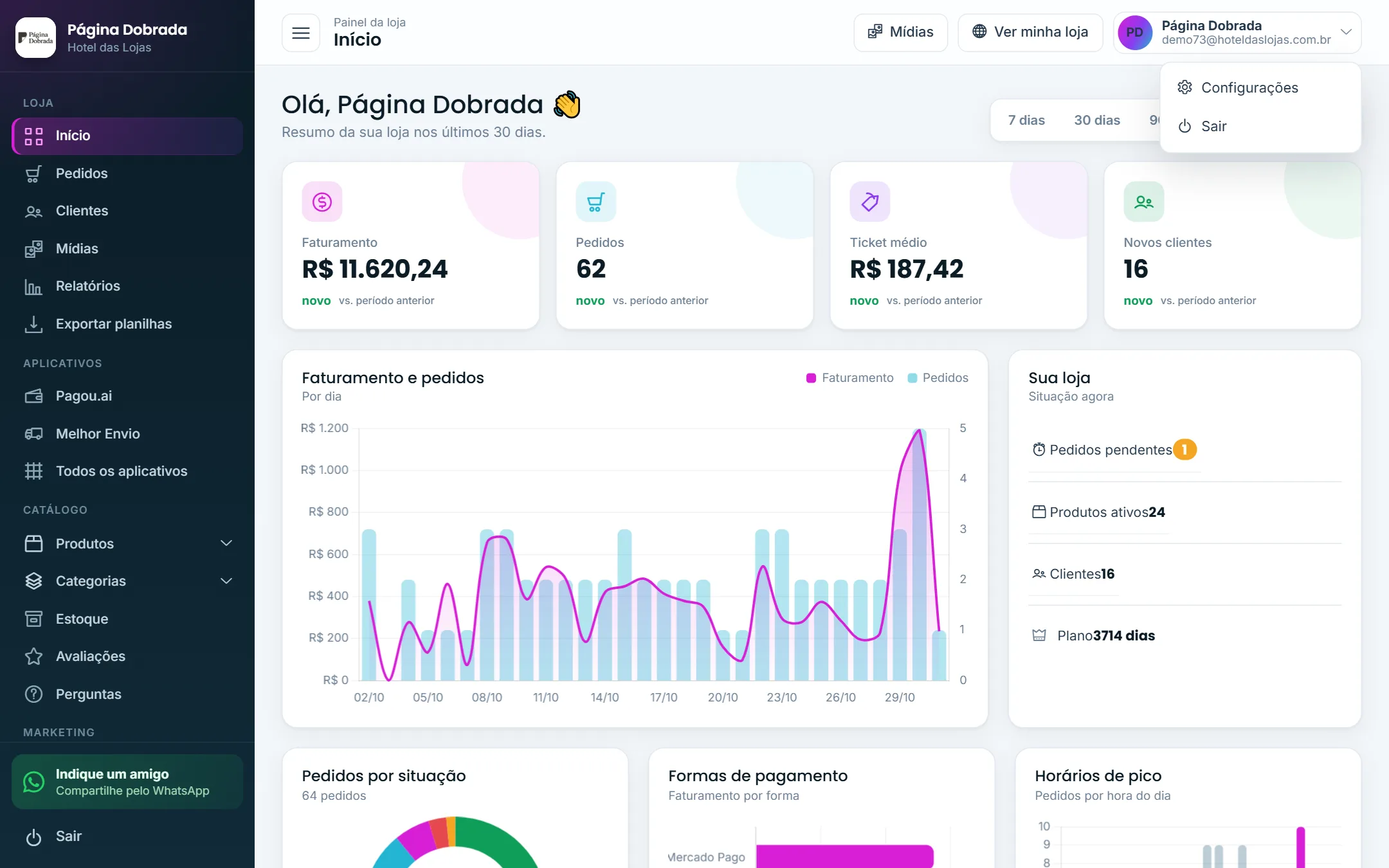Image resolution: width=1389 pixels, height=868 pixels.
Task: Toggle Pedidos series in chart legend
Action: (x=938, y=377)
